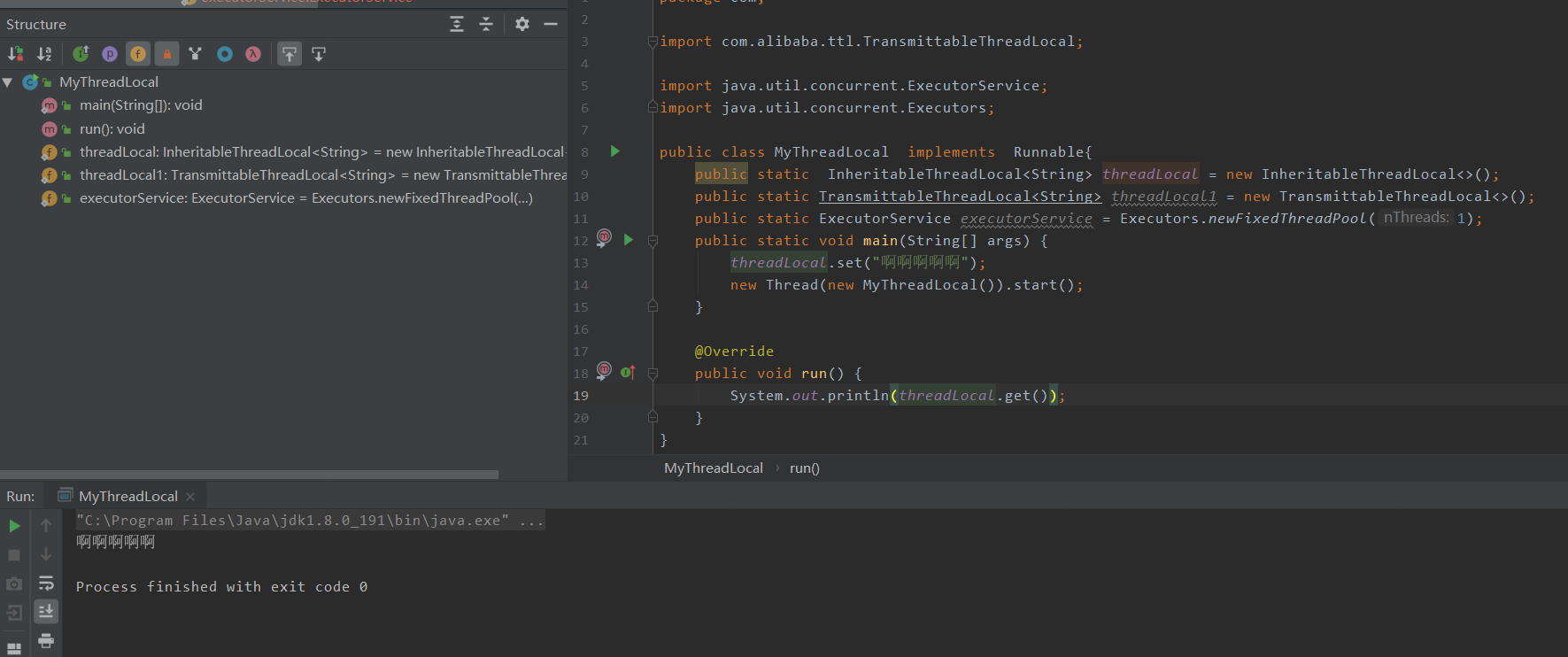Toggle Show Lambdas icon
Screen dimensions: 1568x657
253,54
